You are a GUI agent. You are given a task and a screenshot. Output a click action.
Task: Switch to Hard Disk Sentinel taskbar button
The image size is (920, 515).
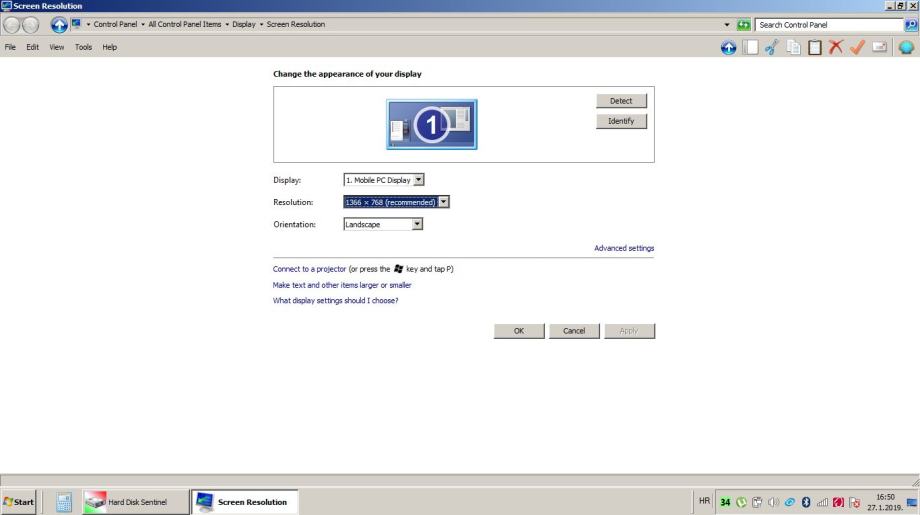point(136,502)
